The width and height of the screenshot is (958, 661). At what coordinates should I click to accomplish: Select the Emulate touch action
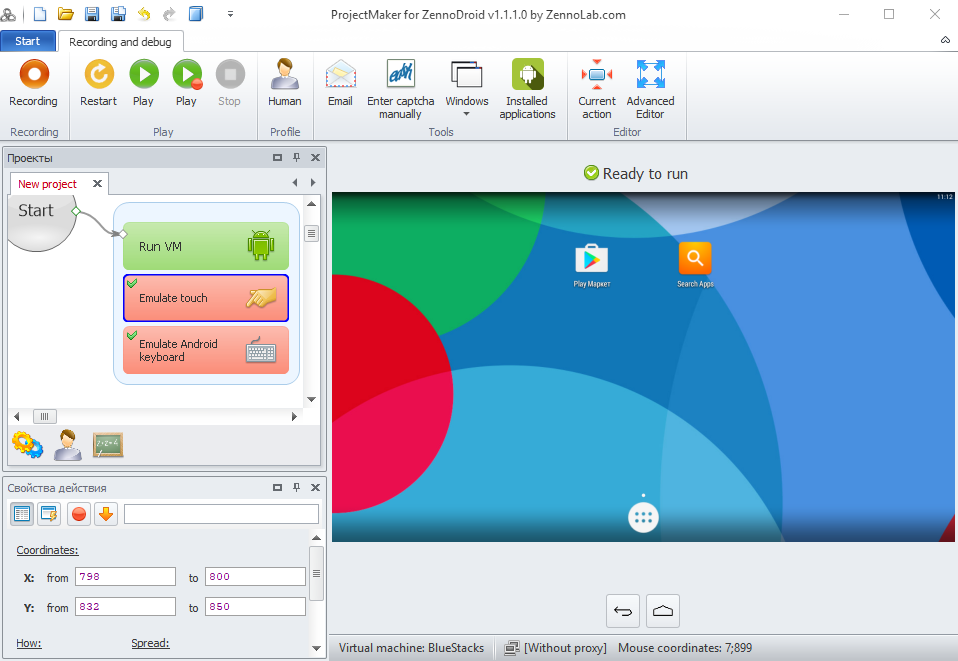[x=206, y=298]
